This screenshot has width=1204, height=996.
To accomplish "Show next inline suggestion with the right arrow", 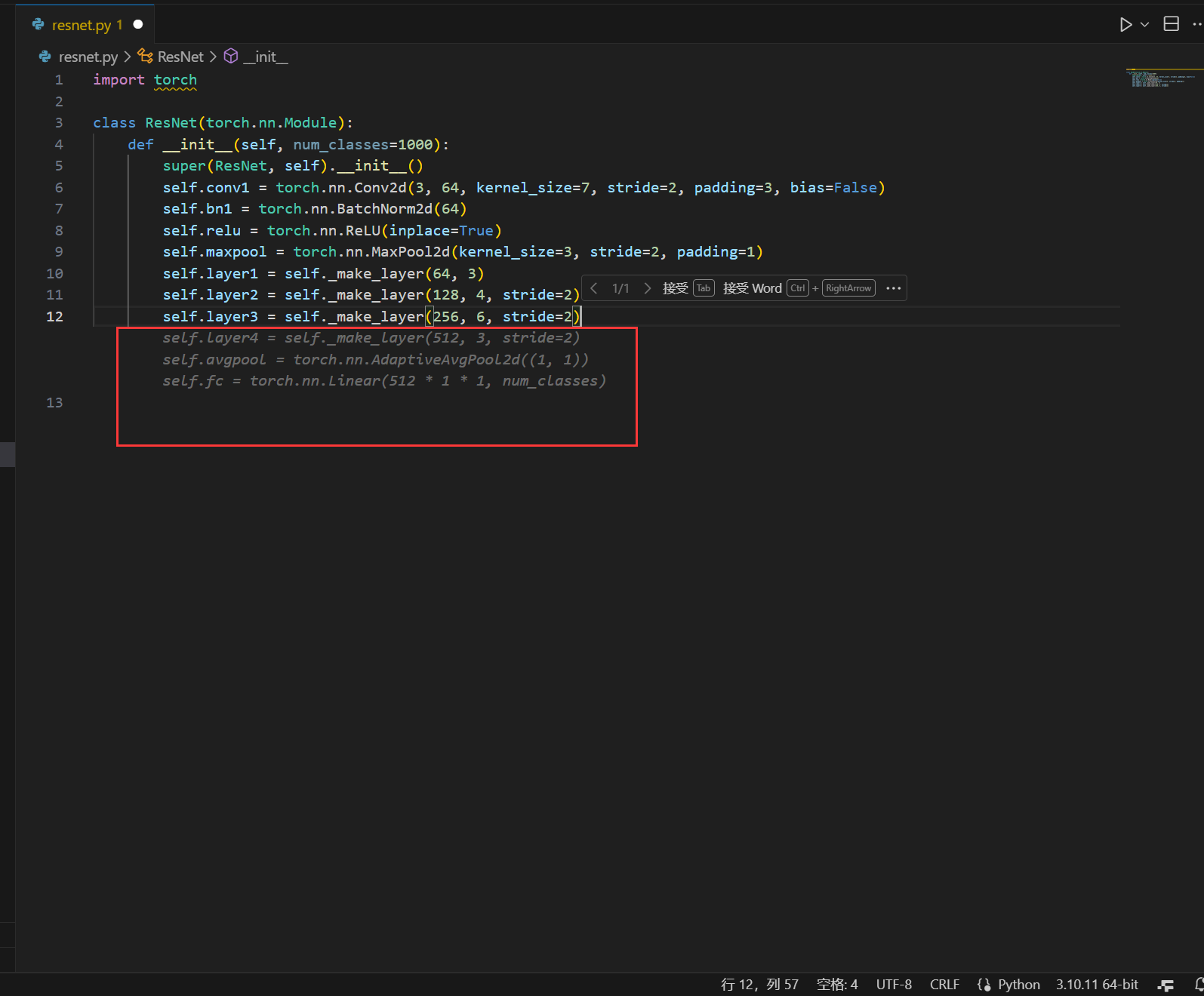I will pos(647,288).
